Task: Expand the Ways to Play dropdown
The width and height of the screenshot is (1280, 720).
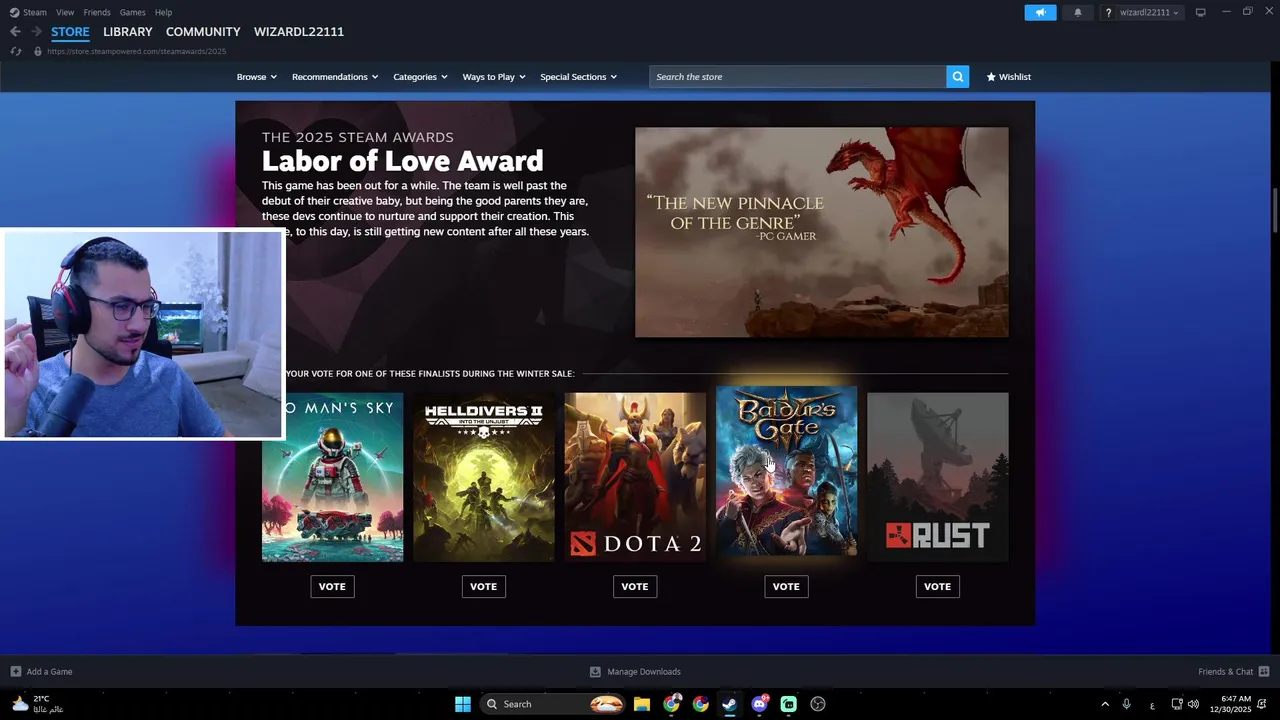Action: (x=494, y=77)
